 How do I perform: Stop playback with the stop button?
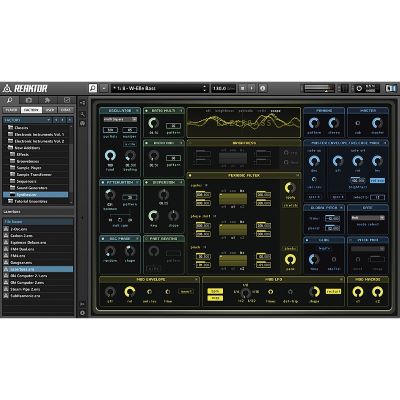(x=243, y=88)
